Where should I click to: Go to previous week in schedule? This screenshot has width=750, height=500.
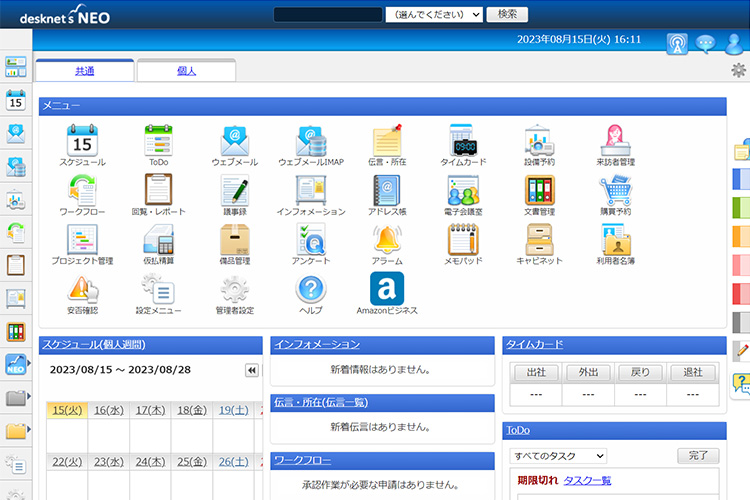(x=252, y=370)
